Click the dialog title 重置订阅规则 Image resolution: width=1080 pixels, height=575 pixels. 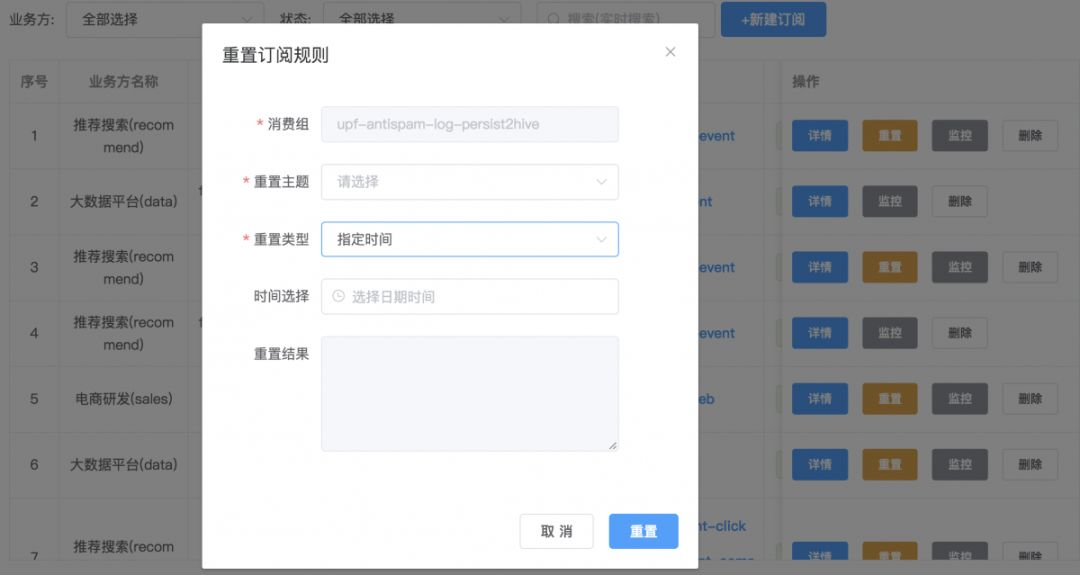click(x=276, y=55)
